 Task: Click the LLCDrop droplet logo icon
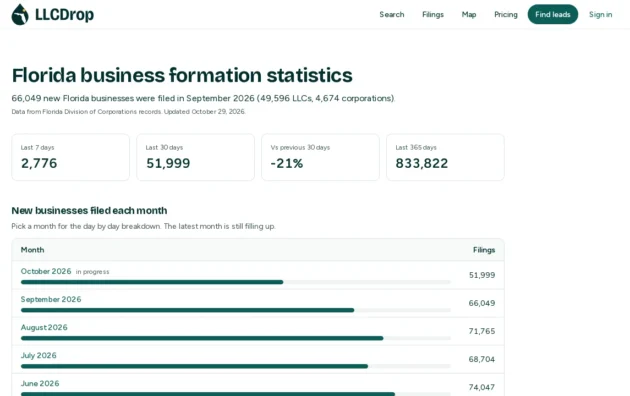(x=20, y=14)
